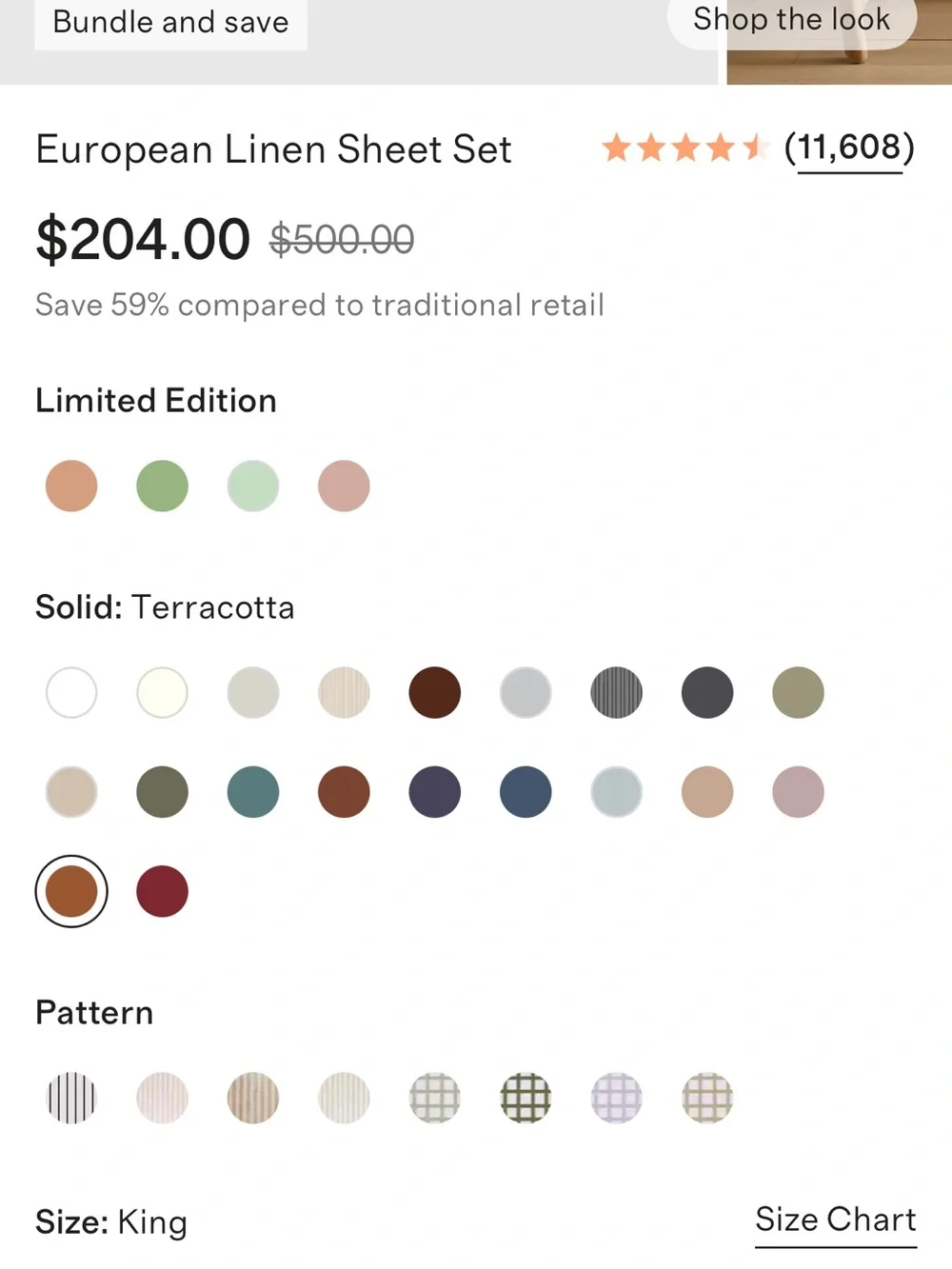Image resolution: width=952 pixels, height=1269 pixels.
Task: Select the white solid color swatch
Action: [71, 692]
